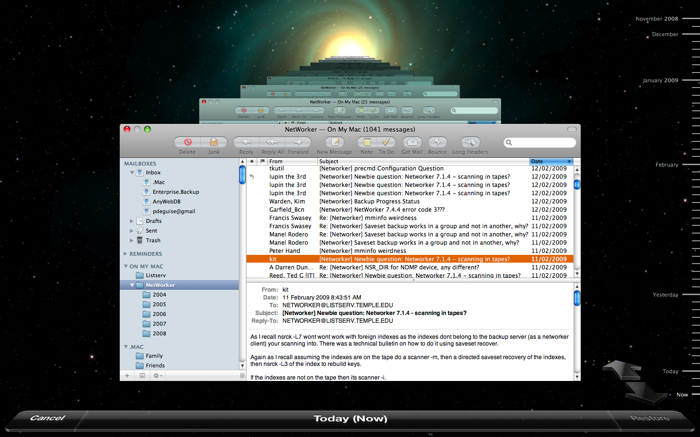The image size is (700, 437).
Task: Click the toolbar toggle pill button
Action: tap(571, 129)
